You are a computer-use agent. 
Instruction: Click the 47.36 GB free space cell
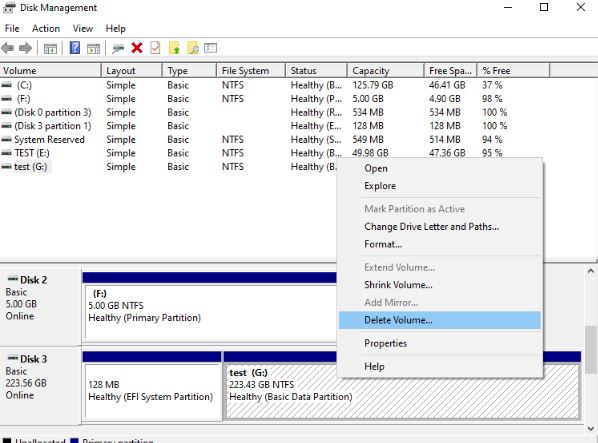tap(447, 153)
